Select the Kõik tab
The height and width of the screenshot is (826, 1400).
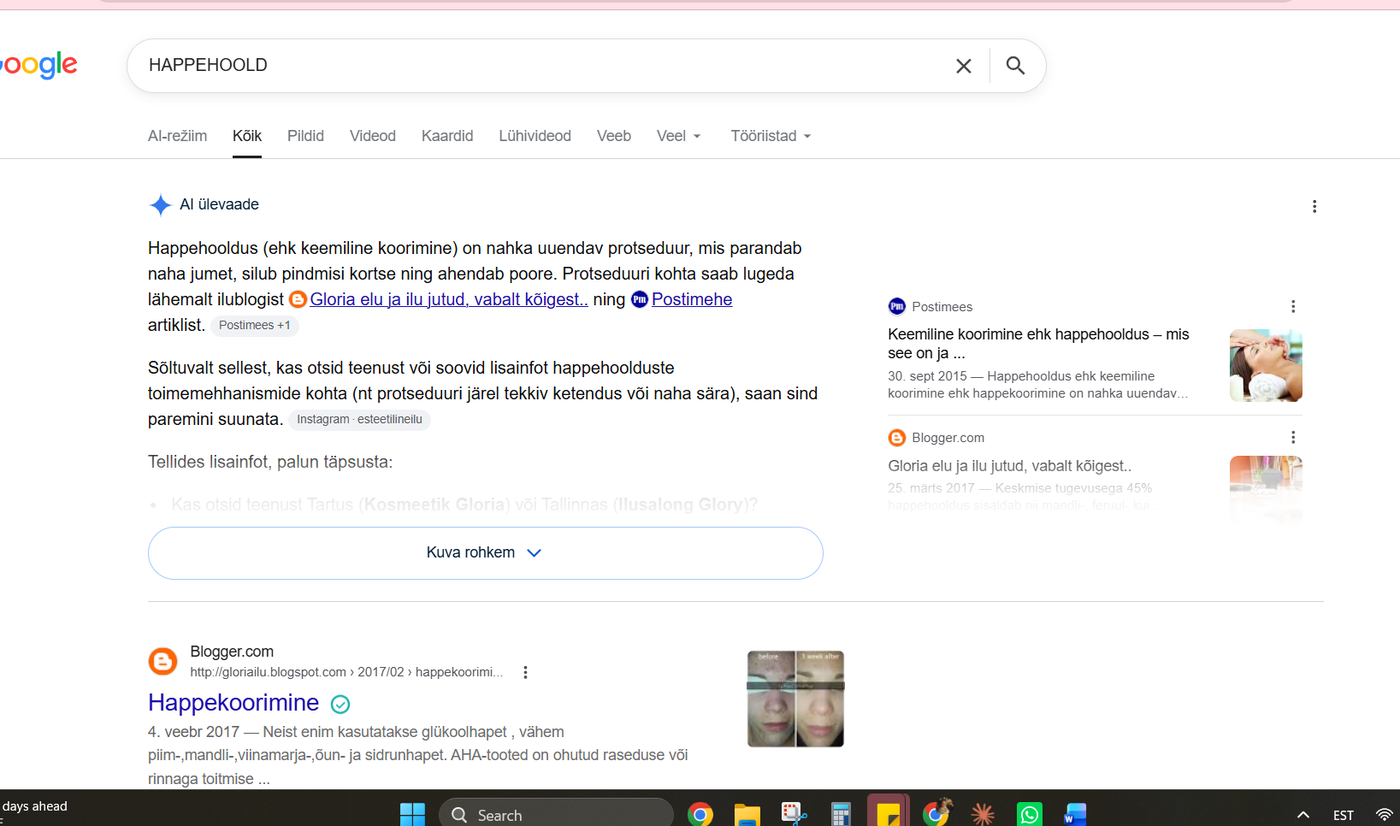(x=247, y=136)
